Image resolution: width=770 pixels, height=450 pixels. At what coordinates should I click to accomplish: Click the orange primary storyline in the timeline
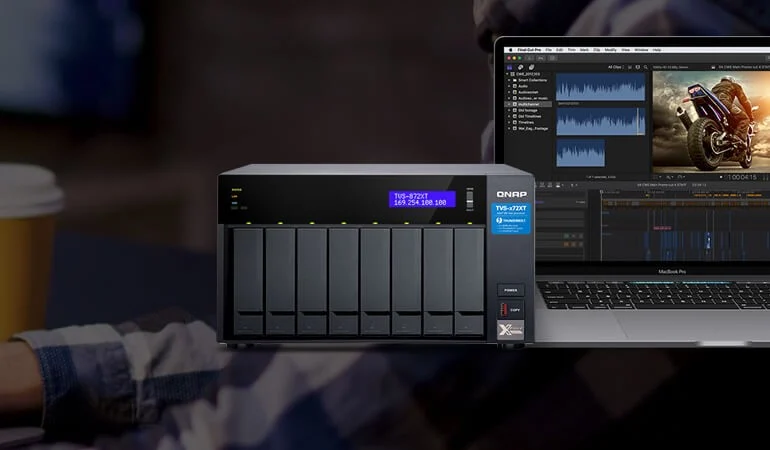[686, 202]
